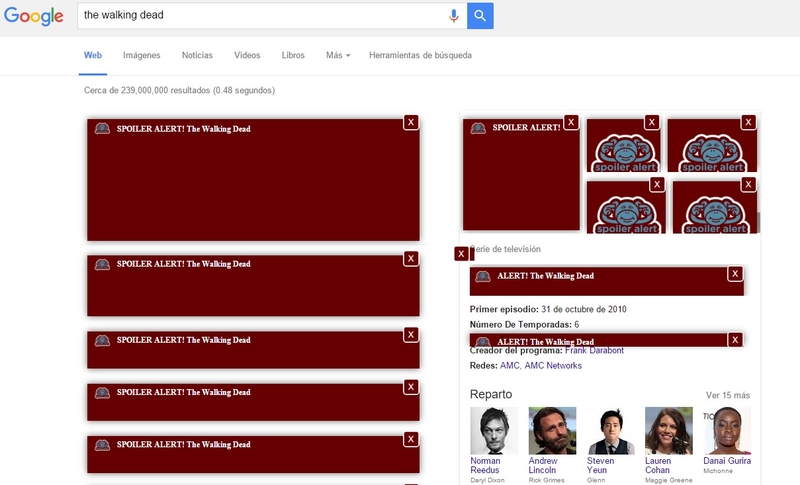
Task: Close the SPOILER ALERT! box in the knowledge panel
Action: click(571, 122)
